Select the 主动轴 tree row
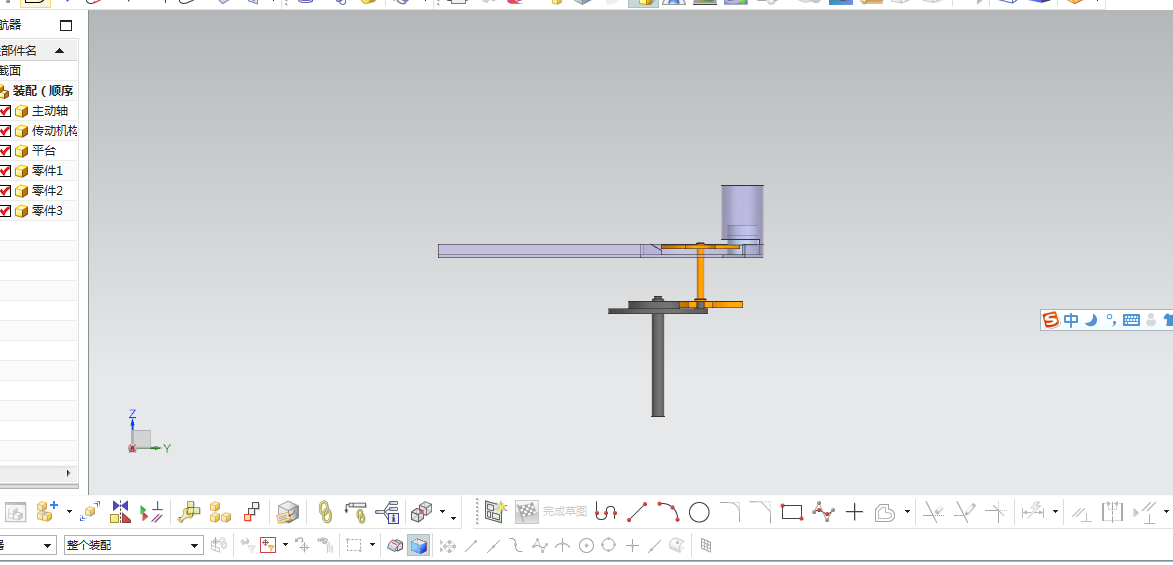Image resolution: width=1173 pixels, height=565 pixels. point(39,111)
